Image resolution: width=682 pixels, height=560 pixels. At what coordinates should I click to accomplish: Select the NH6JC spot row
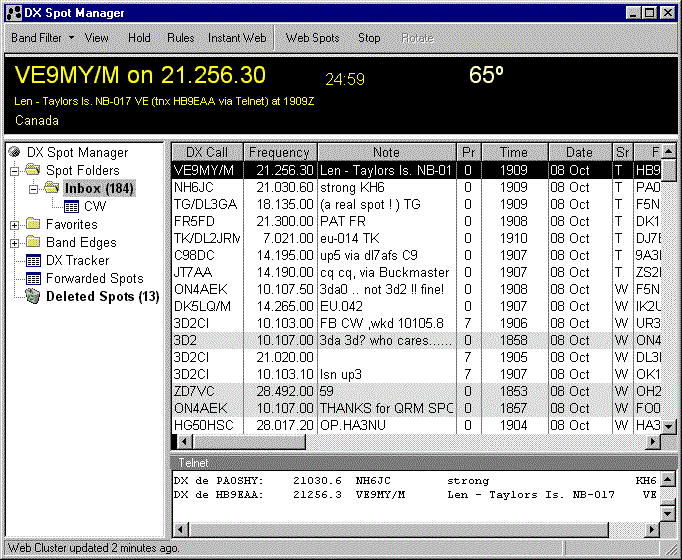click(x=416, y=187)
